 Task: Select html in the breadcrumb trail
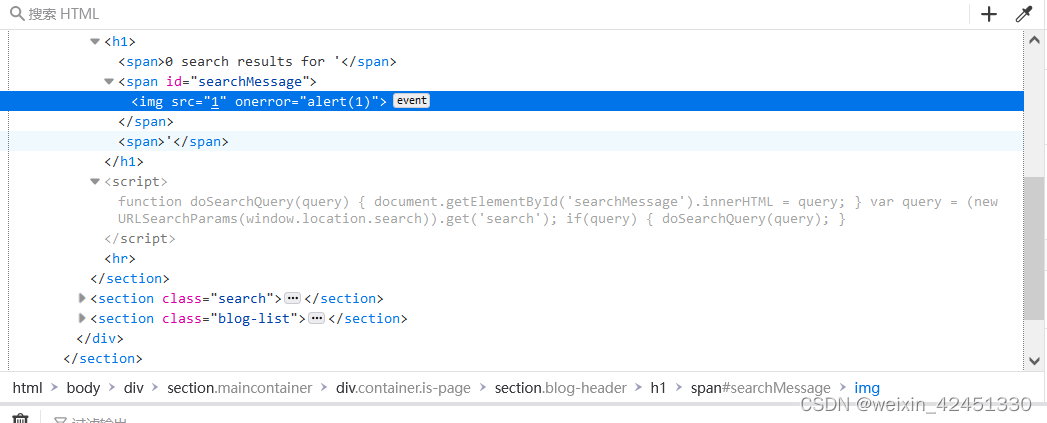pos(27,388)
